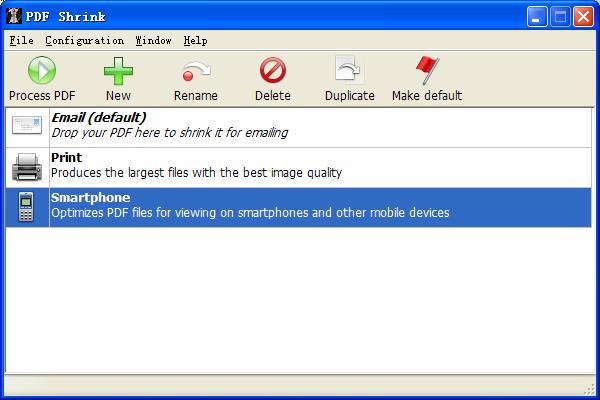This screenshot has width=600, height=400.
Task: Click the Duplicate label text
Action: tap(350, 96)
